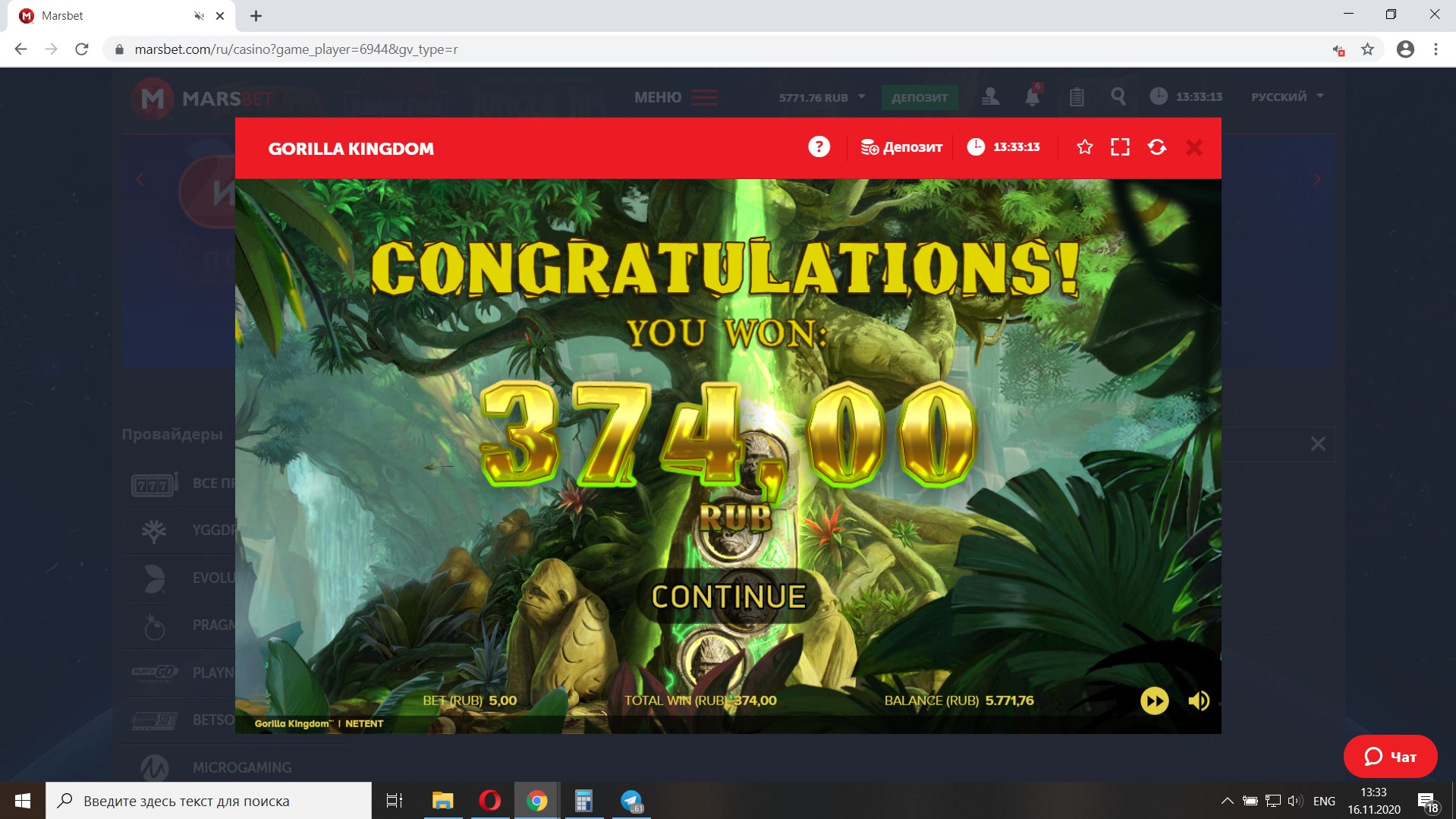Viewport: 1456px width, 819px height.
Task: Reload the browser page
Action: (82, 49)
